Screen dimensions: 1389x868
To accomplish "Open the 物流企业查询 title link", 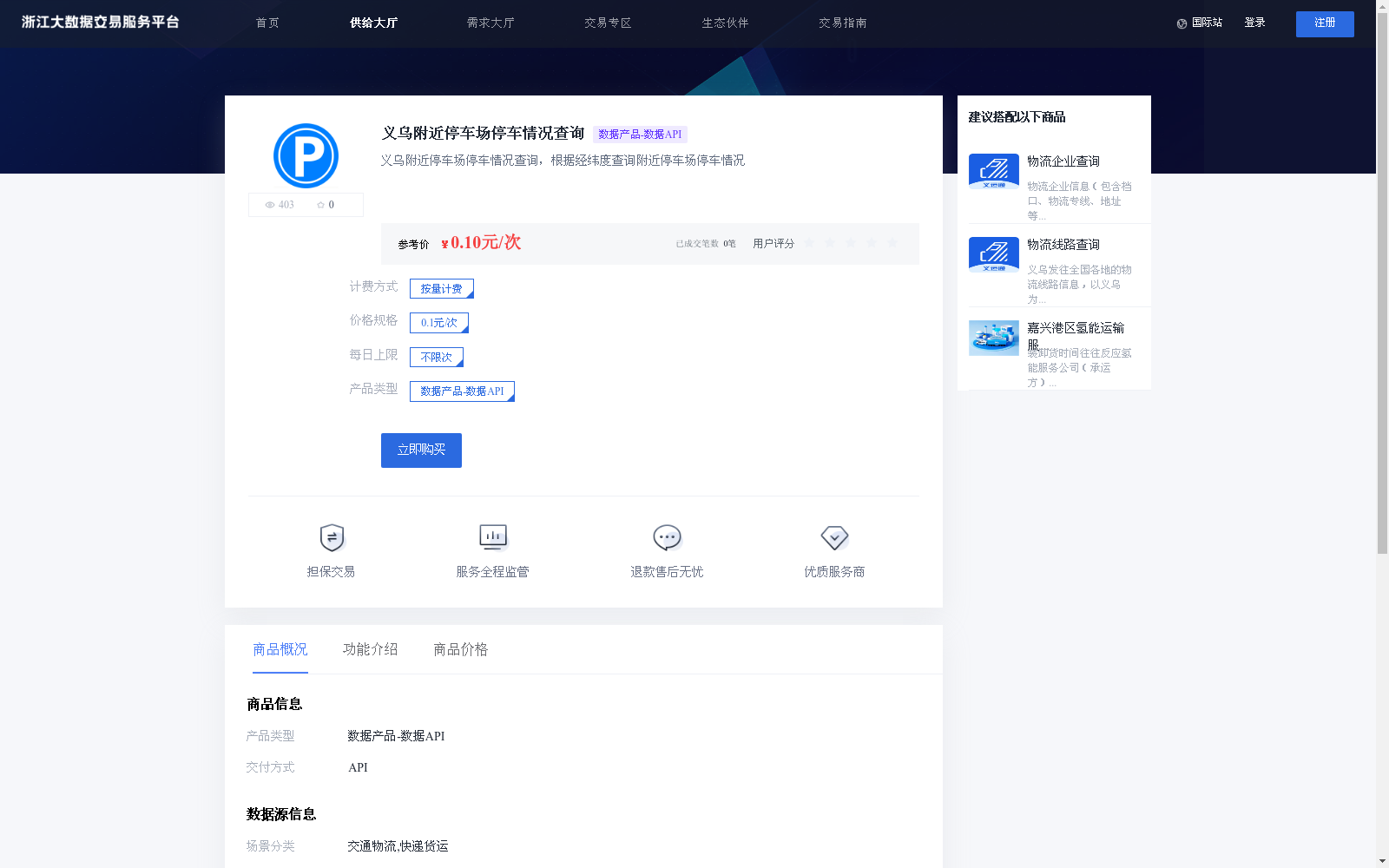I will click(1063, 161).
